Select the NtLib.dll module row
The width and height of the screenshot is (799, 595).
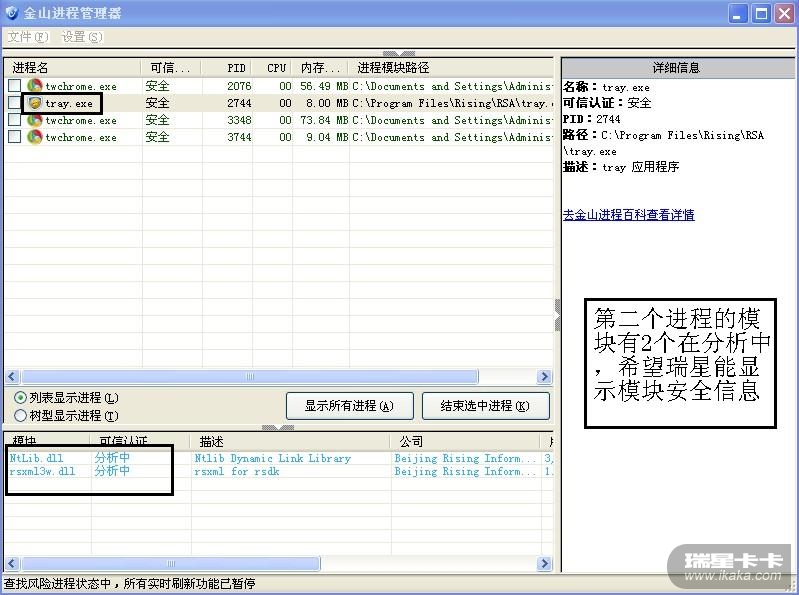pyautogui.click(x=279, y=458)
